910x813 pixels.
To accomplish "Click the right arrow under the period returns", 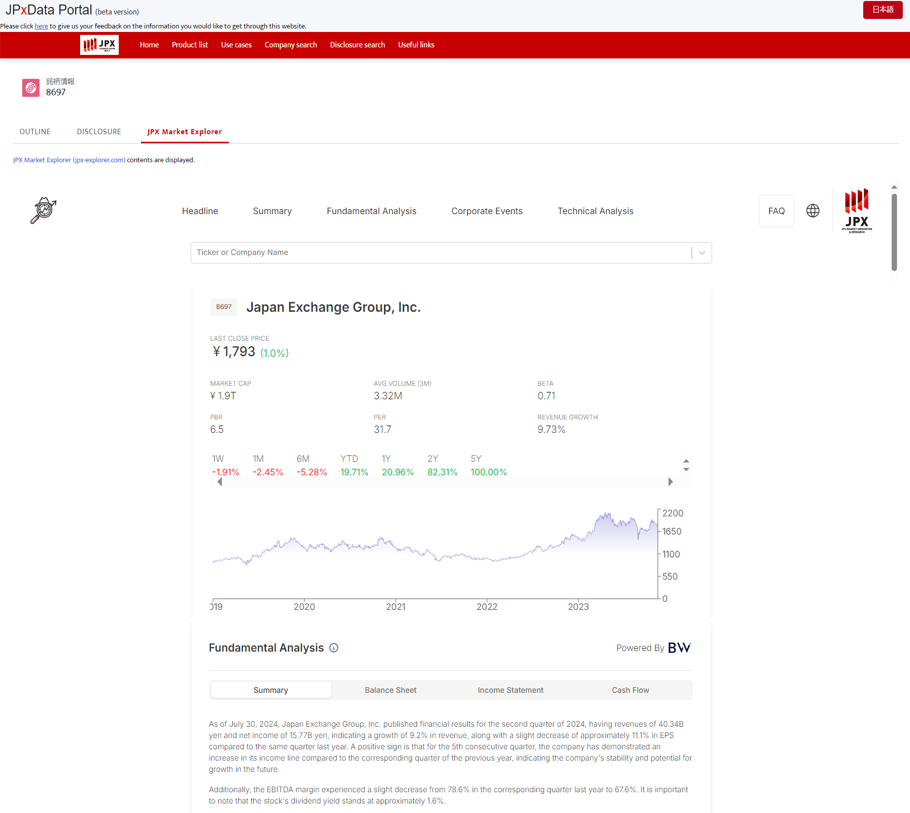I will [670, 482].
